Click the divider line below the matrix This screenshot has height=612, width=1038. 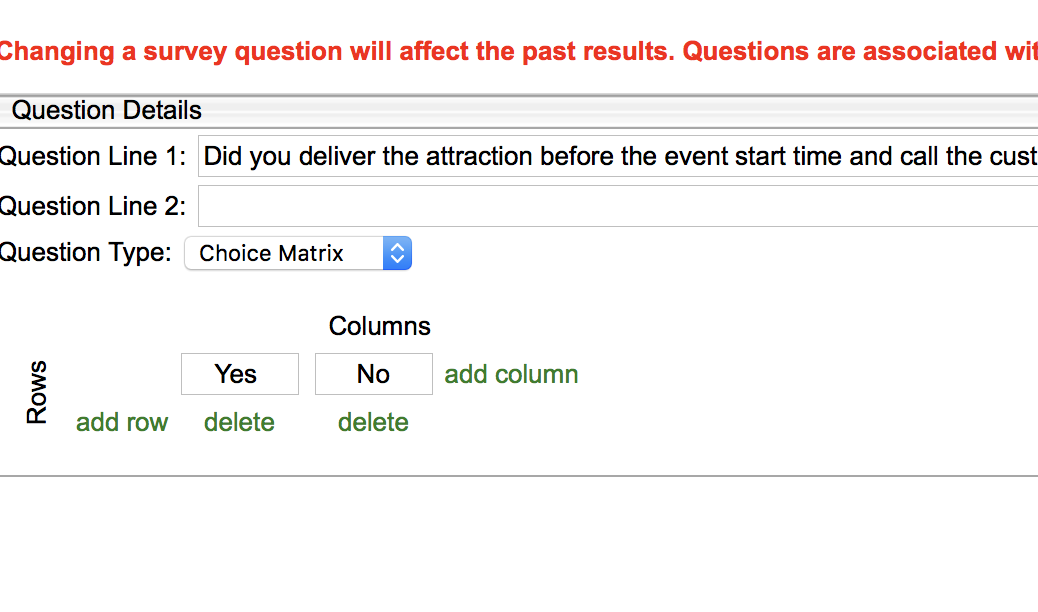[519, 476]
